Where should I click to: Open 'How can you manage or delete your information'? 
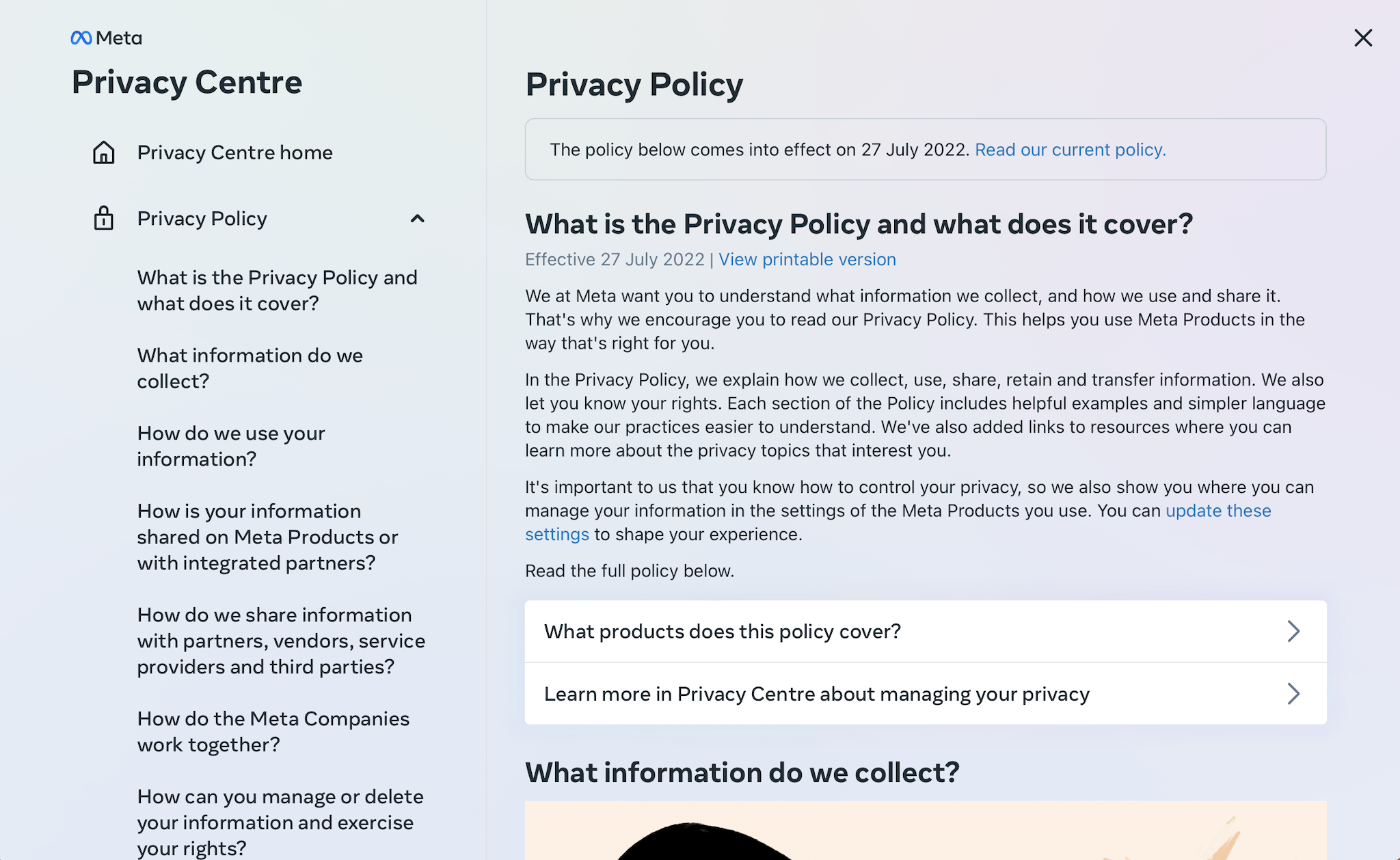280,822
